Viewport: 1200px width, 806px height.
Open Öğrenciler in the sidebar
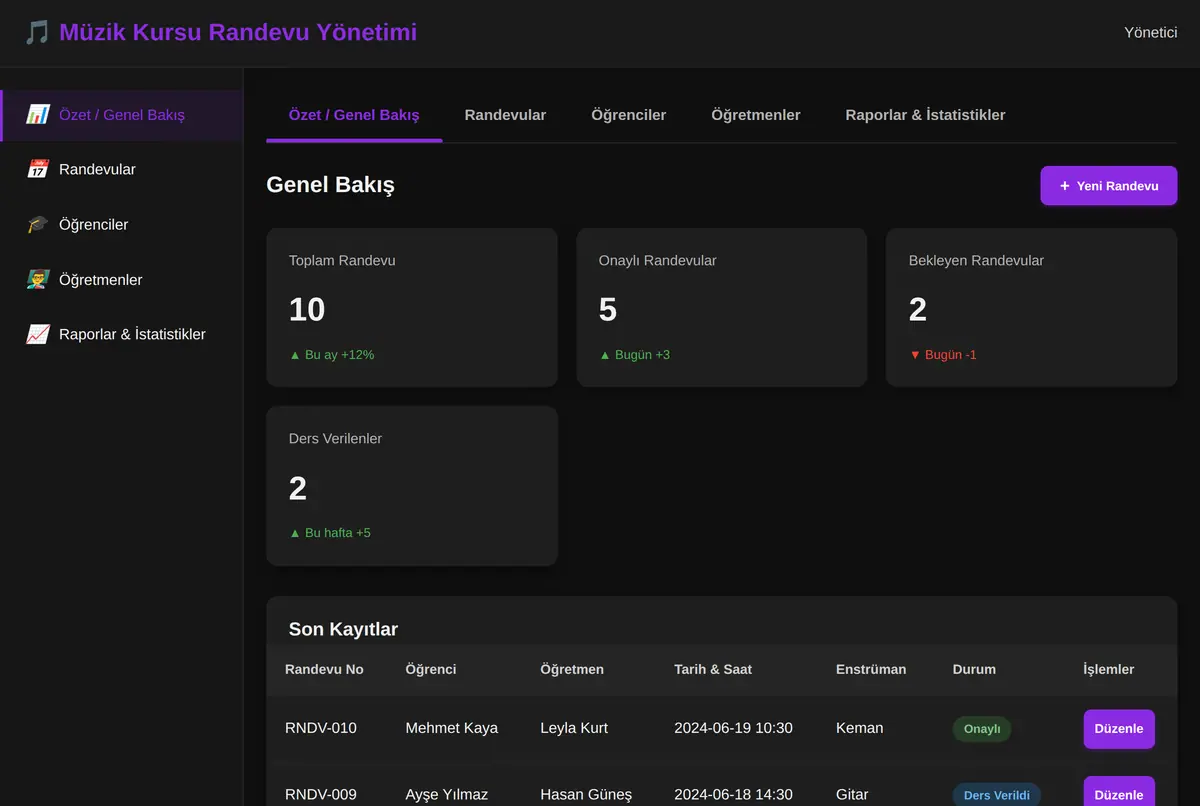click(121, 225)
